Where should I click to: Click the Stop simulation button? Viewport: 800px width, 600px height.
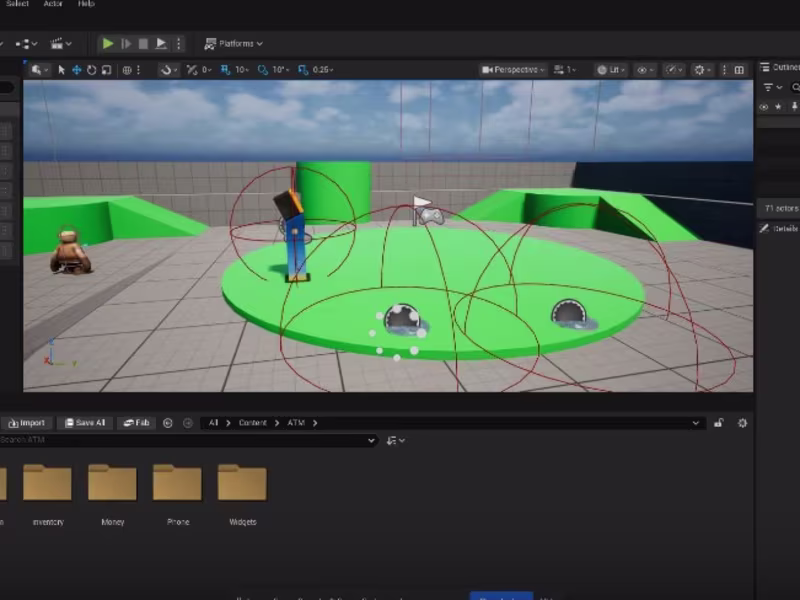coord(143,44)
